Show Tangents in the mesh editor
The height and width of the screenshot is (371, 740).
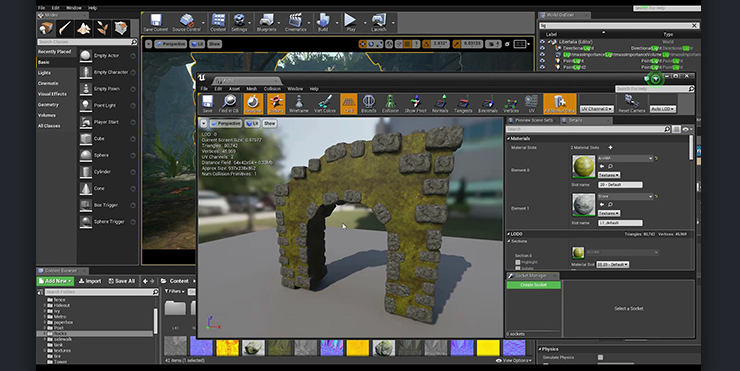463,104
